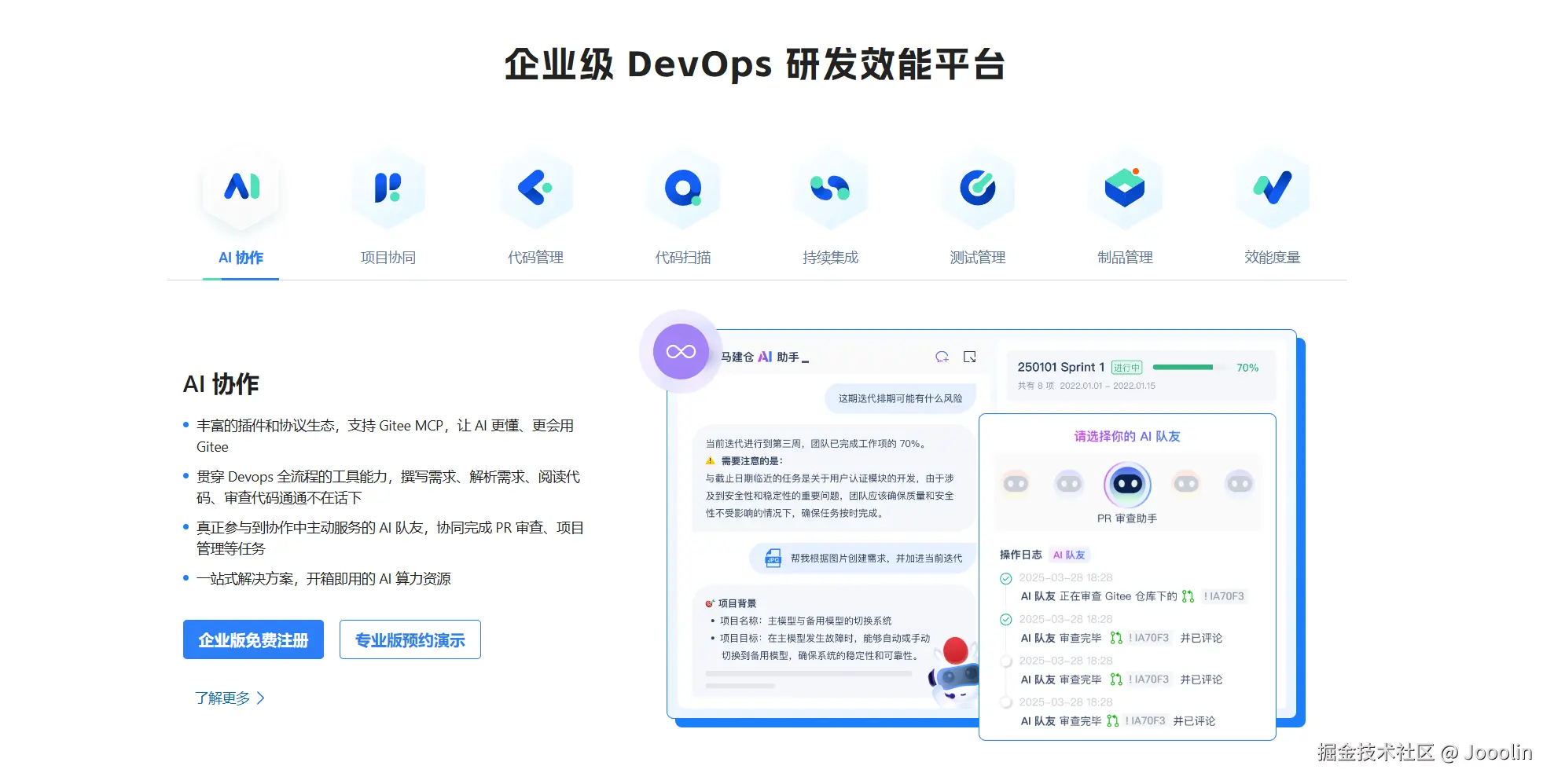Click the 70% progress value
Viewport: 1554px width, 784px height.
[x=1247, y=368]
